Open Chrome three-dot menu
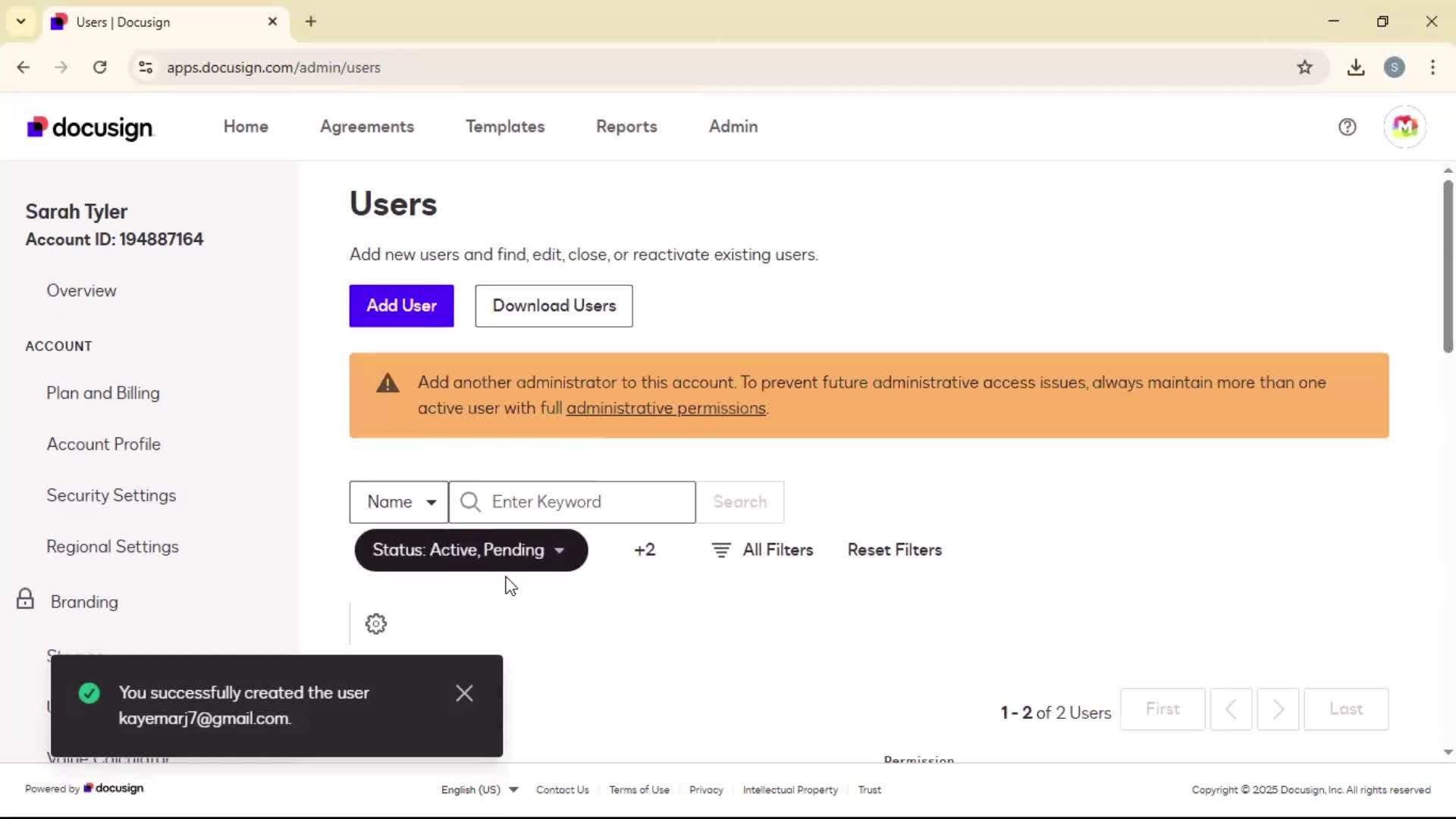Viewport: 1456px width, 819px height. (x=1432, y=67)
